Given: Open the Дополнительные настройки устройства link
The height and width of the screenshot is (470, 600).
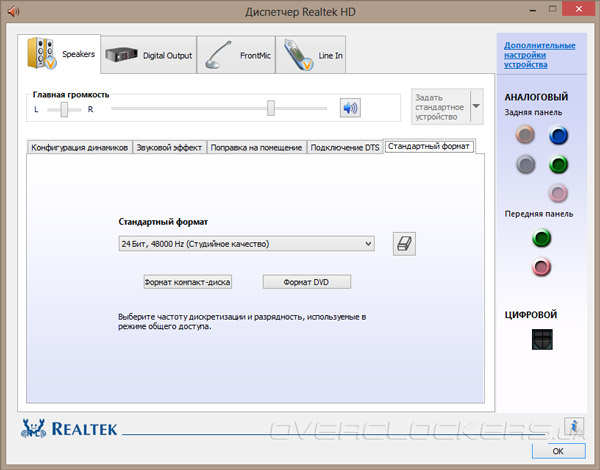Looking at the screenshot, I should click(x=540, y=55).
